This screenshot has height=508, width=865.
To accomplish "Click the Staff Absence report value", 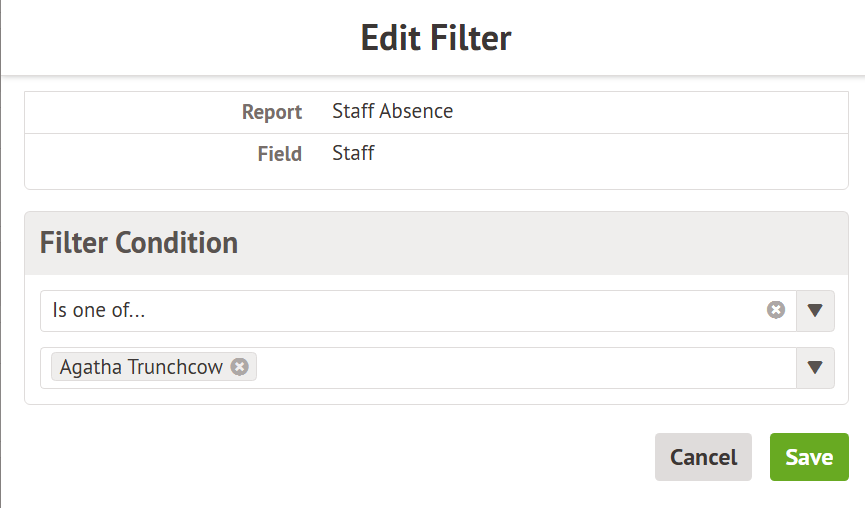I will [x=392, y=111].
